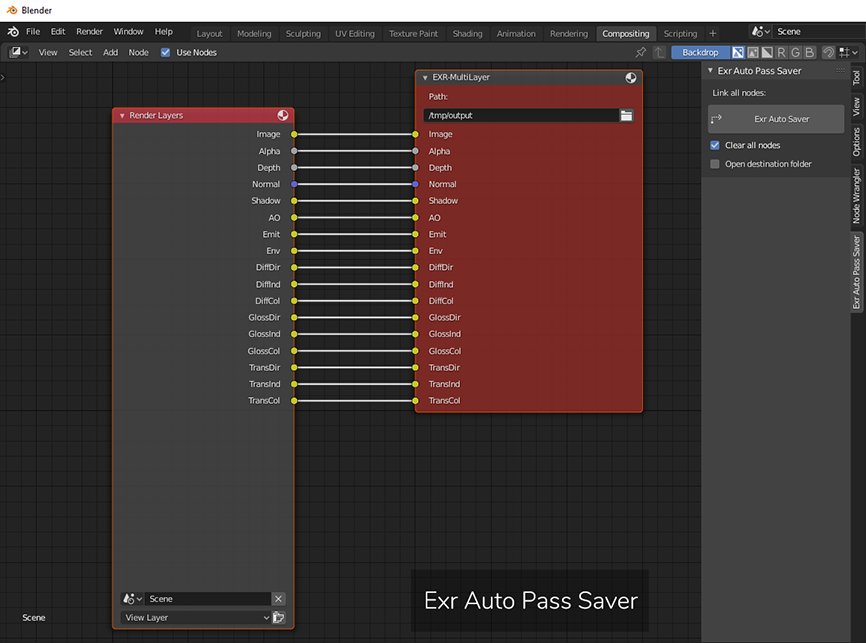Switch to the Shading workspace tab
This screenshot has height=643, width=866.
(x=467, y=34)
